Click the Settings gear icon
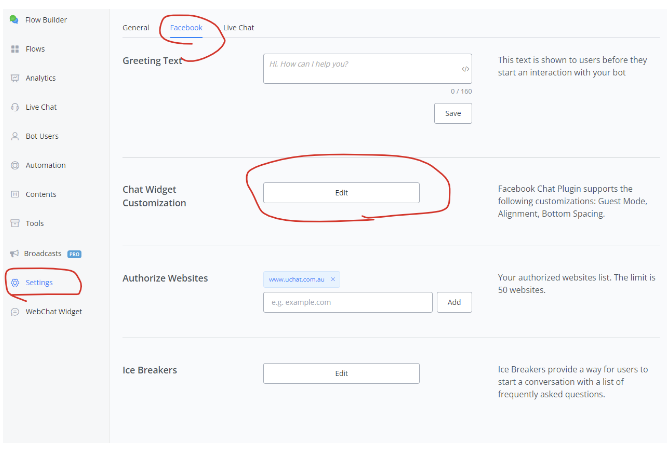The height and width of the screenshot is (458, 672). (x=15, y=283)
